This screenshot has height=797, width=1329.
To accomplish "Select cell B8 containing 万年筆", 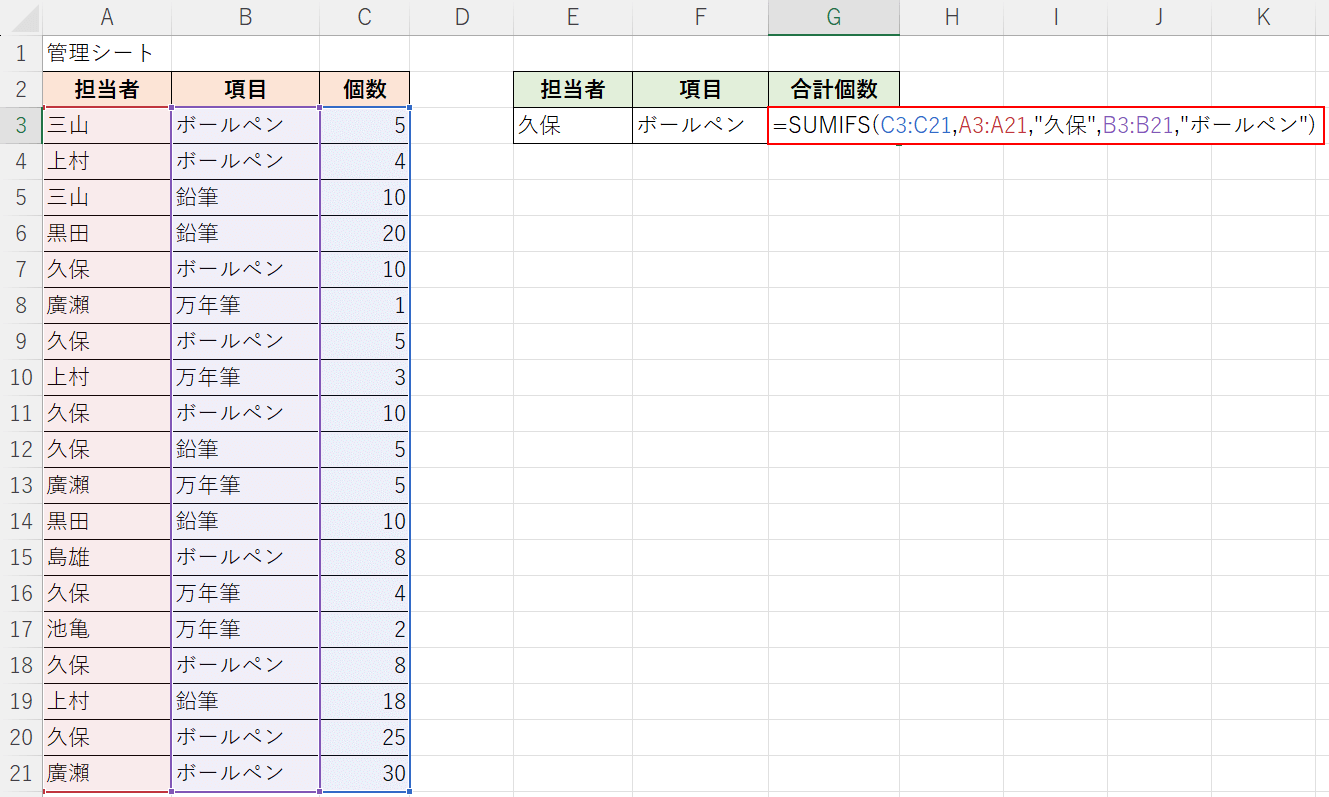I will pos(245,305).
